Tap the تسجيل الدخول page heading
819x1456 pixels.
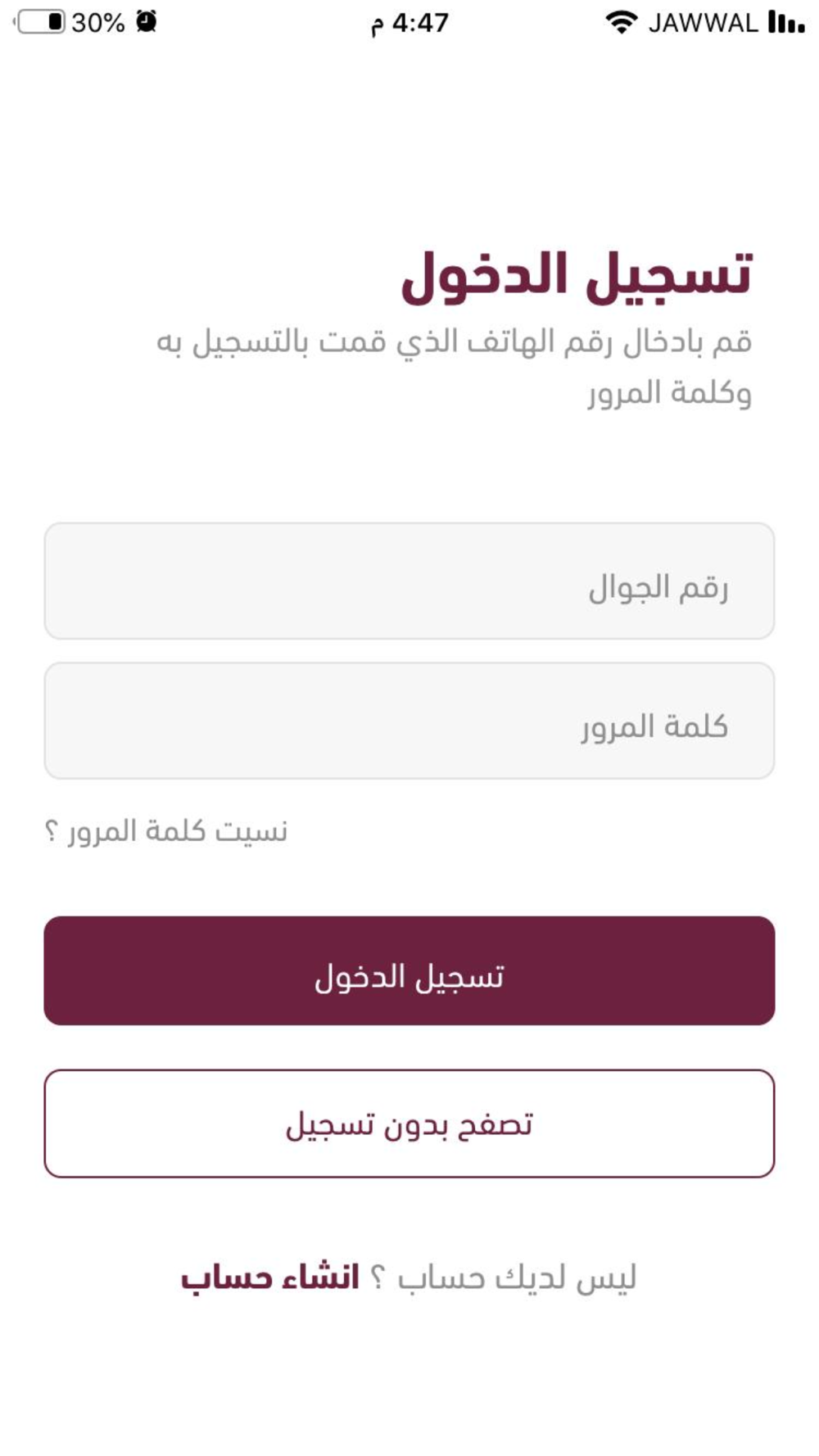point(577,275)
